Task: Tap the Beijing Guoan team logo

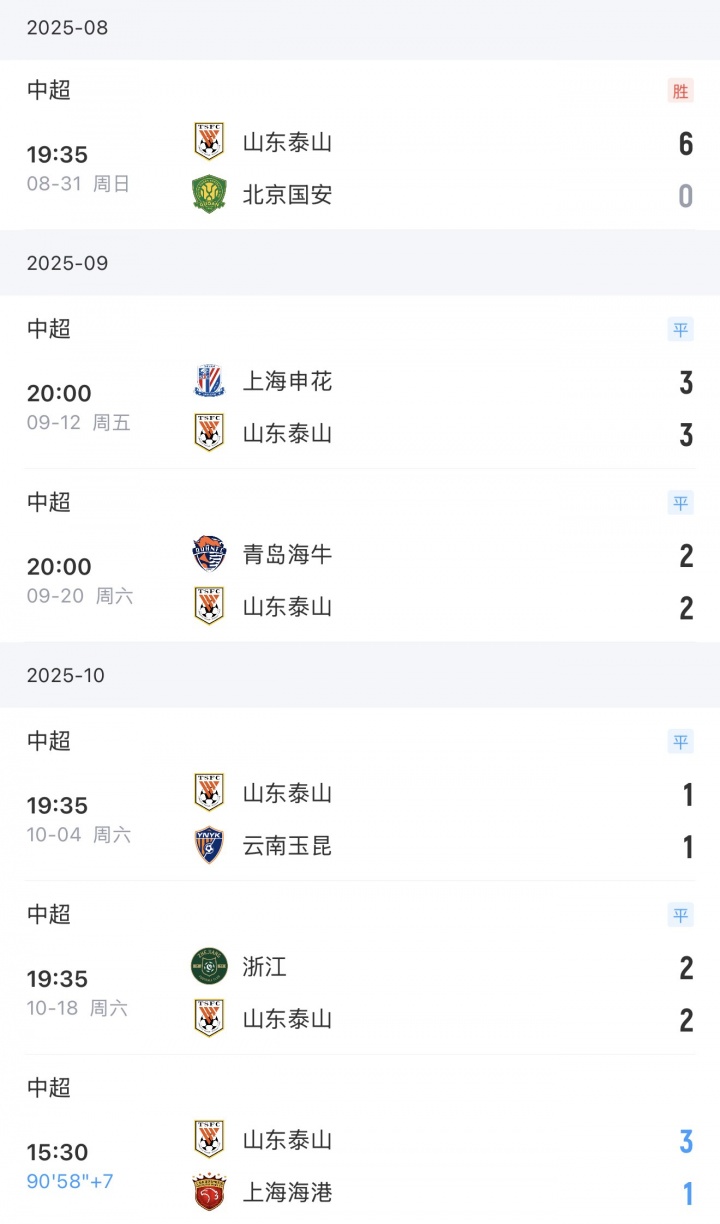Action: [209, 194]
